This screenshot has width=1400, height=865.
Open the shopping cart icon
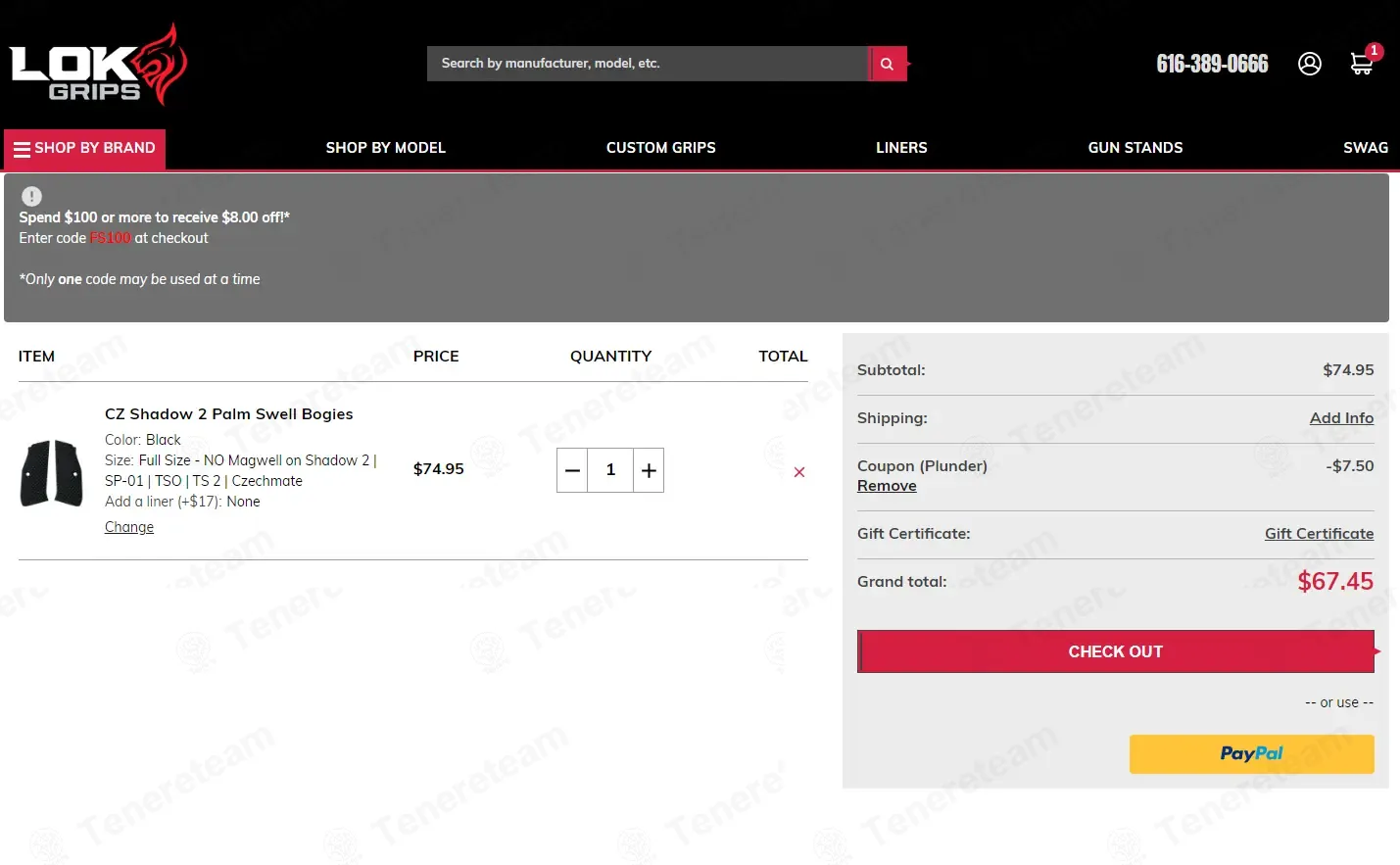[x=1362, y=64]
